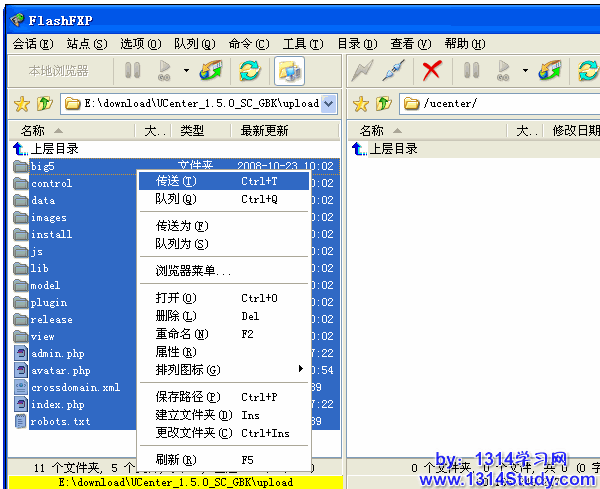Click the left pane refresh icon
Viewport: 600px width, 489px height.
tap(249, 71)
